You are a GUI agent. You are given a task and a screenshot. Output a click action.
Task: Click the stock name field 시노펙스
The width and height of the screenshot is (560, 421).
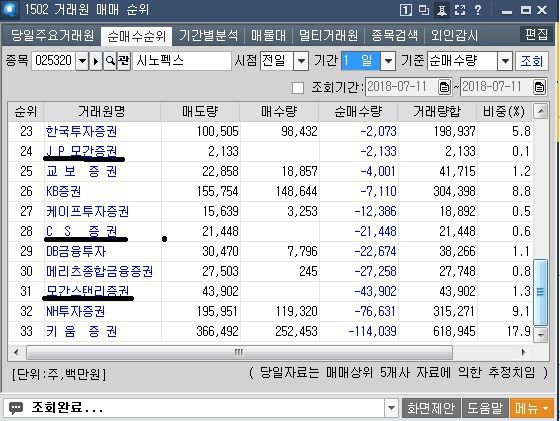181,61
